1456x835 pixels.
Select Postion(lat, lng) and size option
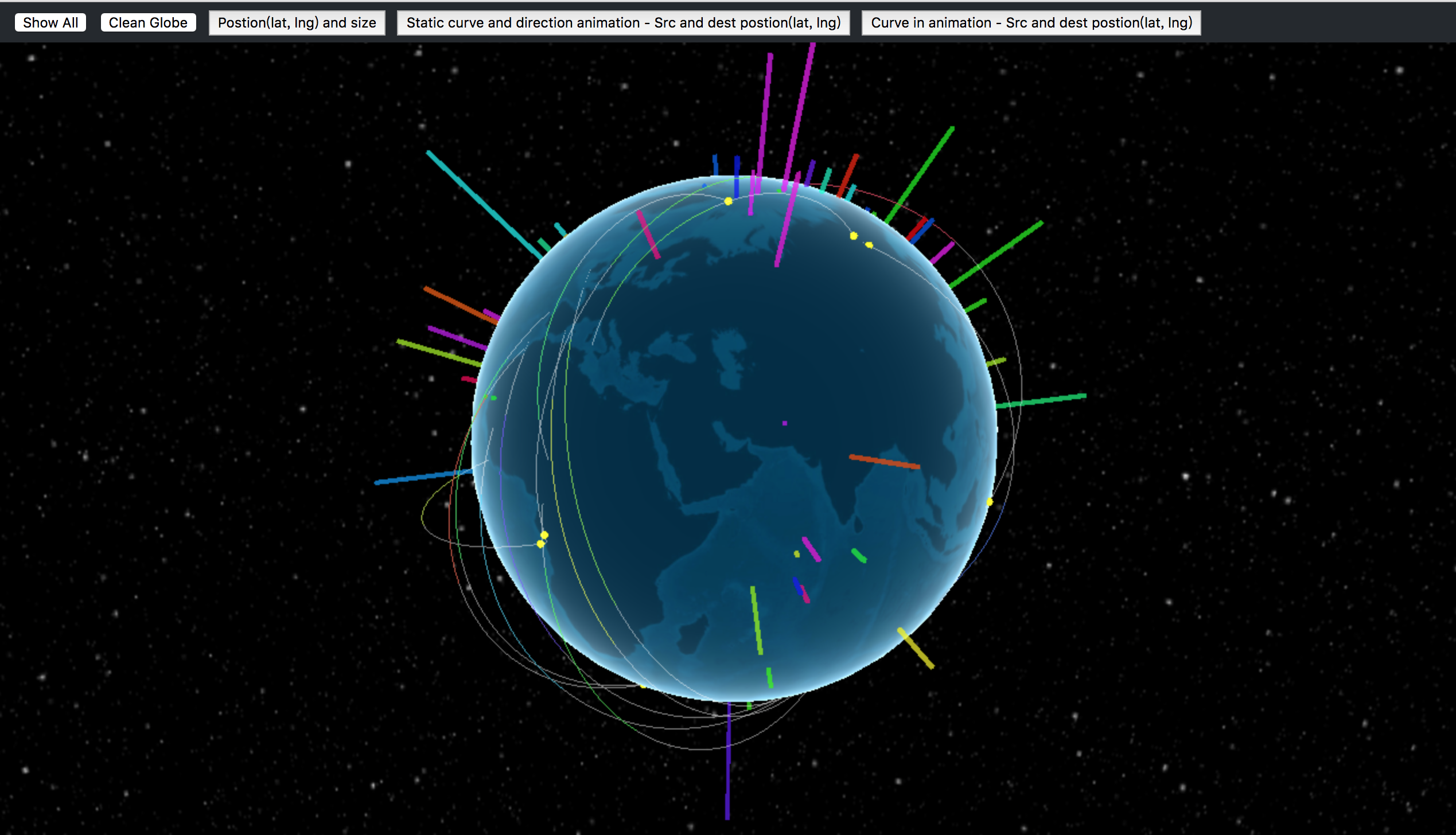coord(297,23)
